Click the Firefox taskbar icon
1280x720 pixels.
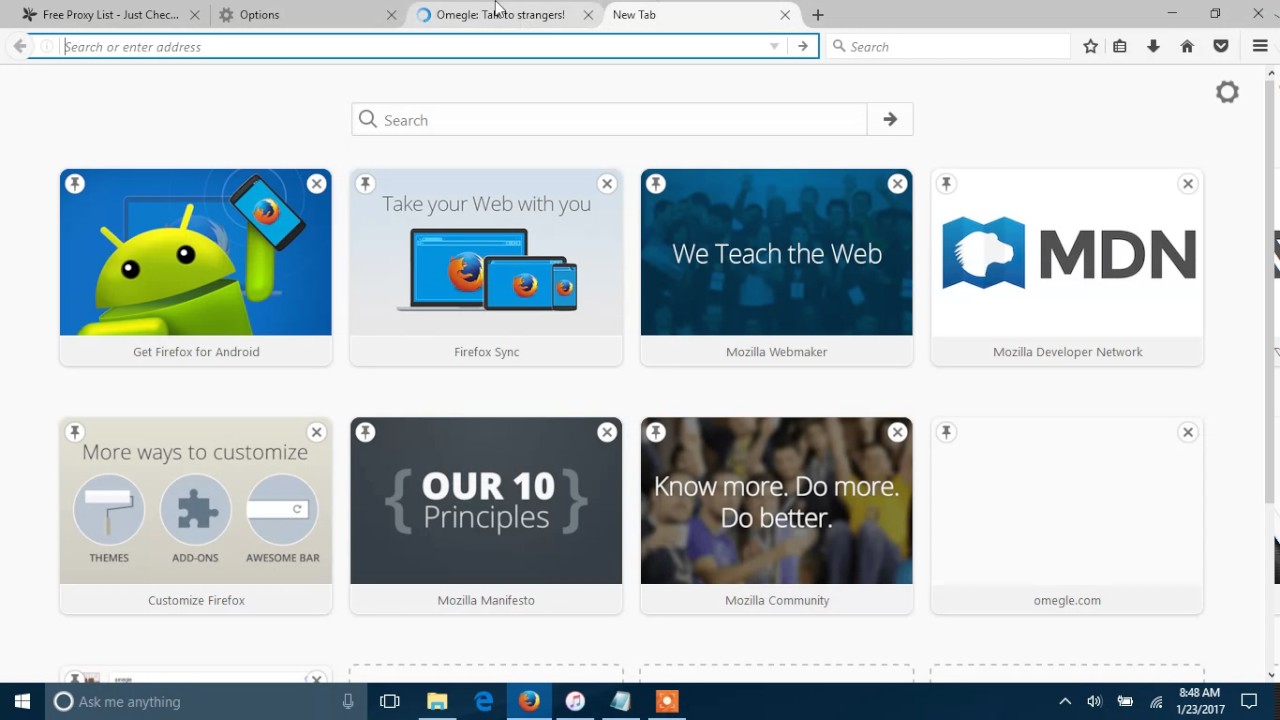[x=529, y=702]
